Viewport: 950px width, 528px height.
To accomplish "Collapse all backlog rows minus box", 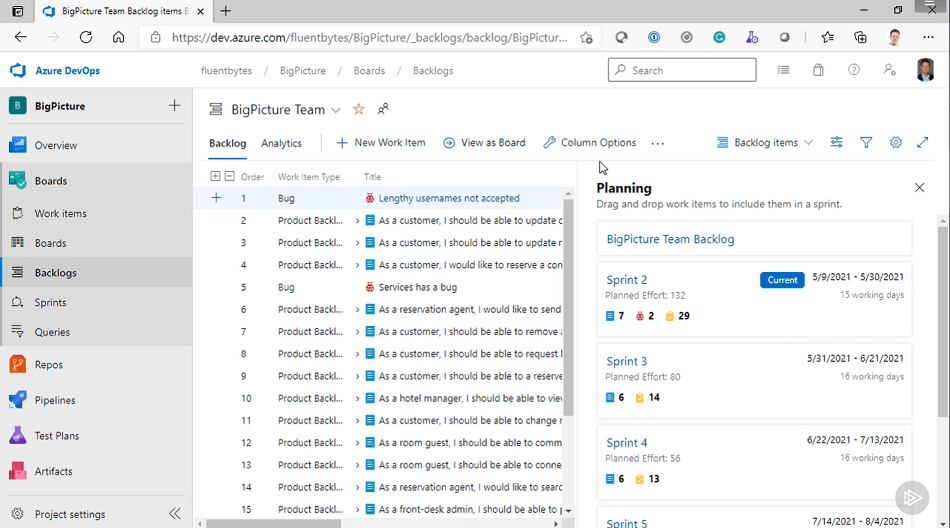I will coord(230,176).
